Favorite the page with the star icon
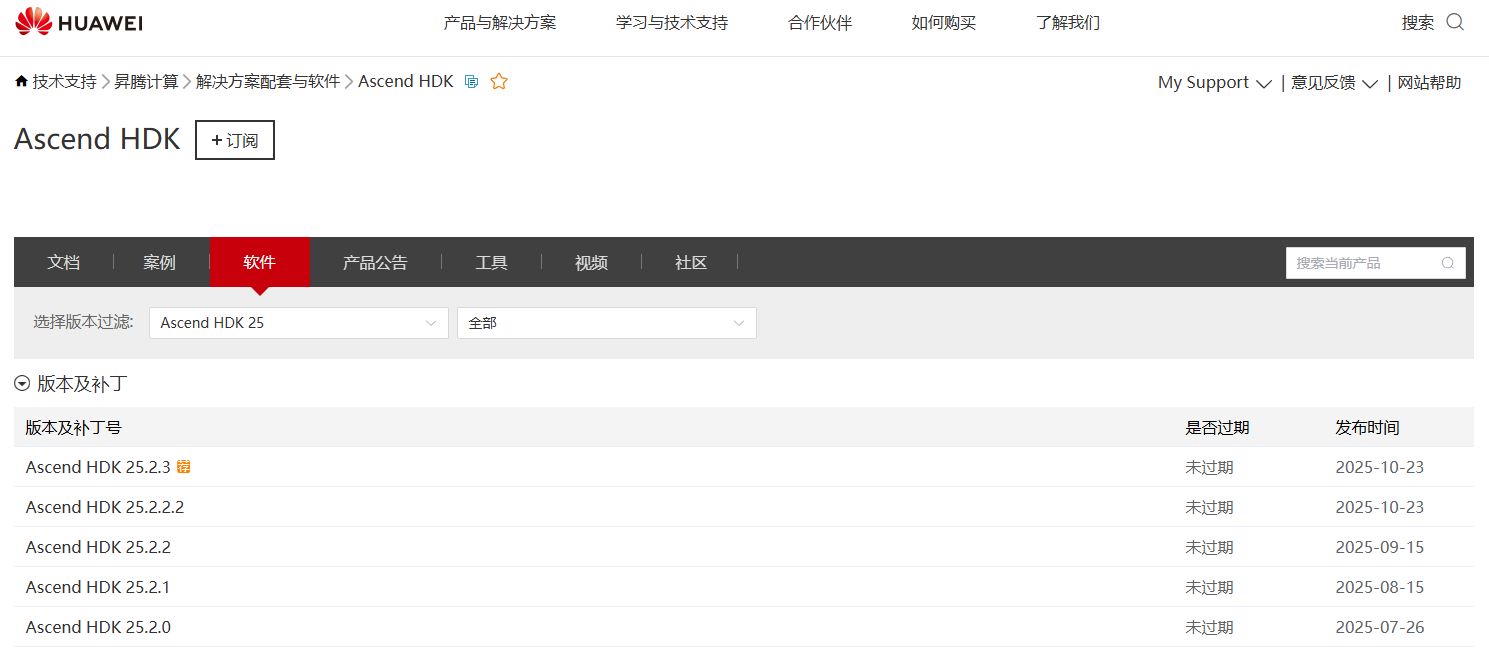This screenshot has width=1489, height=672. click(x=499, y=82)
